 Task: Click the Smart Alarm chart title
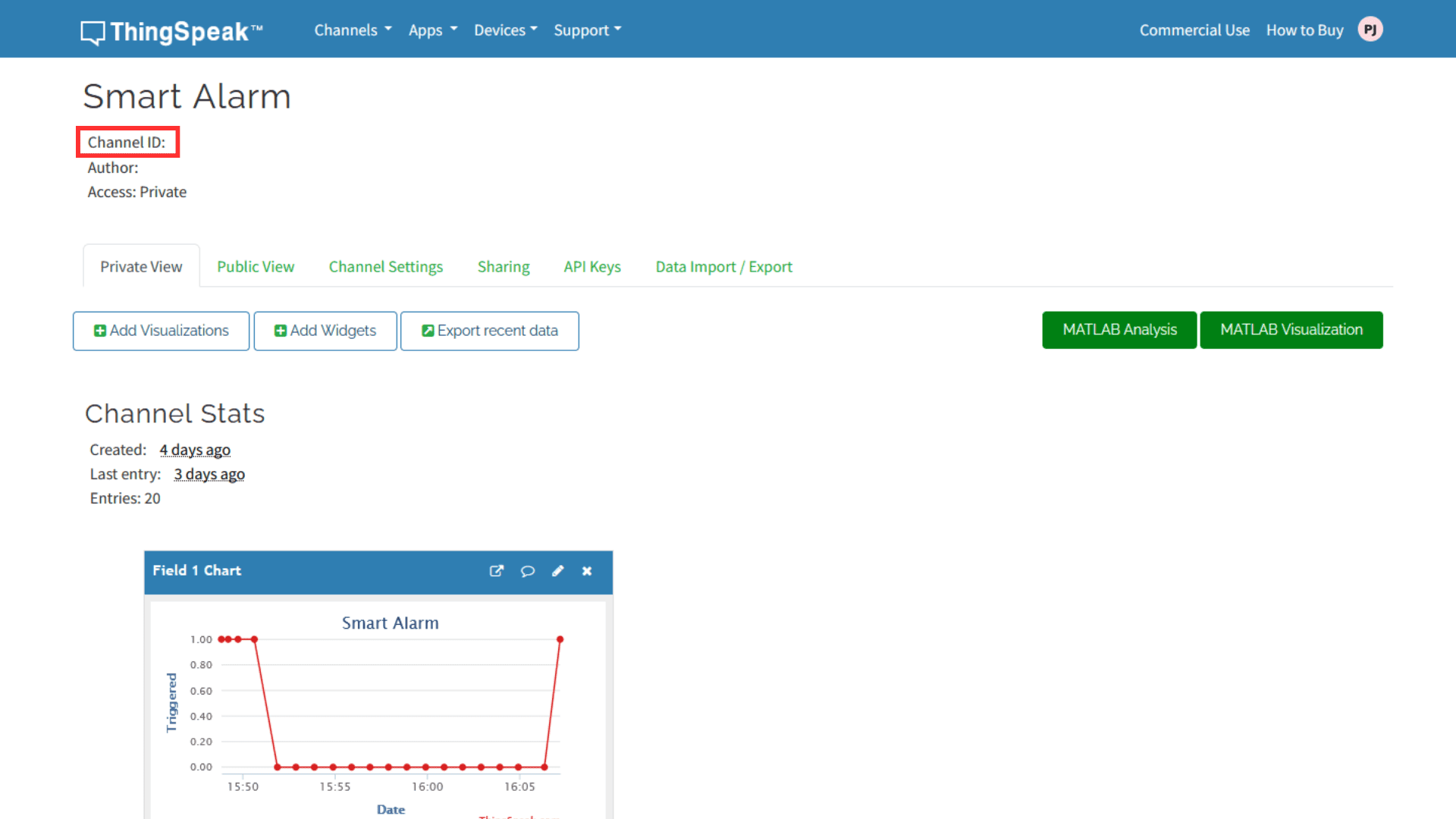[x=390, y=623]
